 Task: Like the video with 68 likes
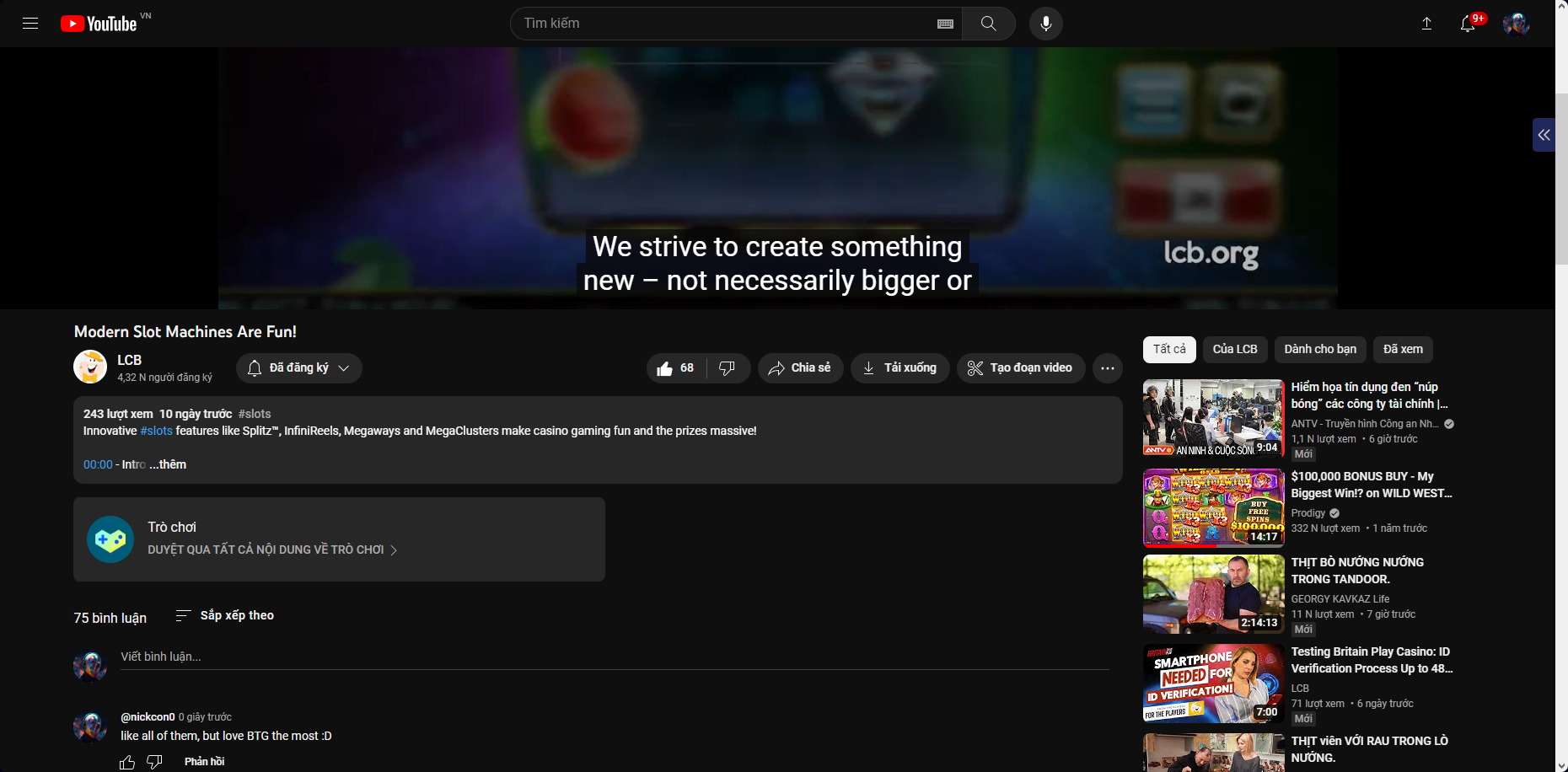point(677,368)
